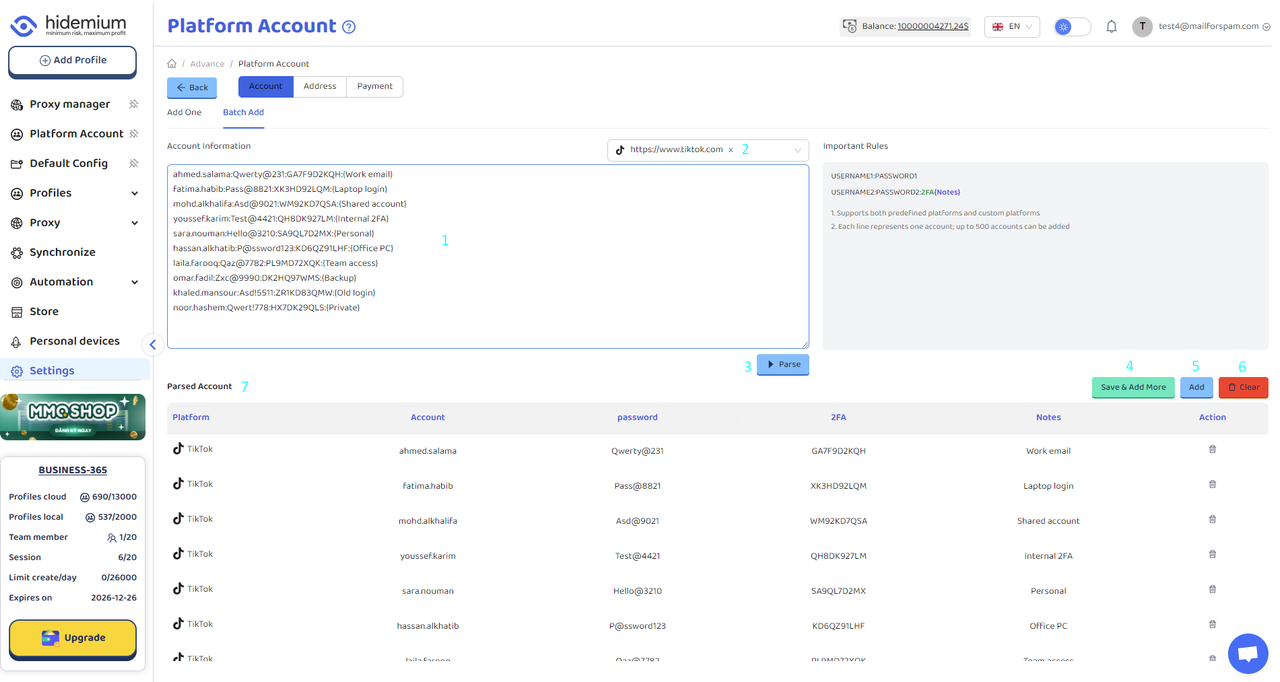Select the Add One tab

click(x=184, y=113)
